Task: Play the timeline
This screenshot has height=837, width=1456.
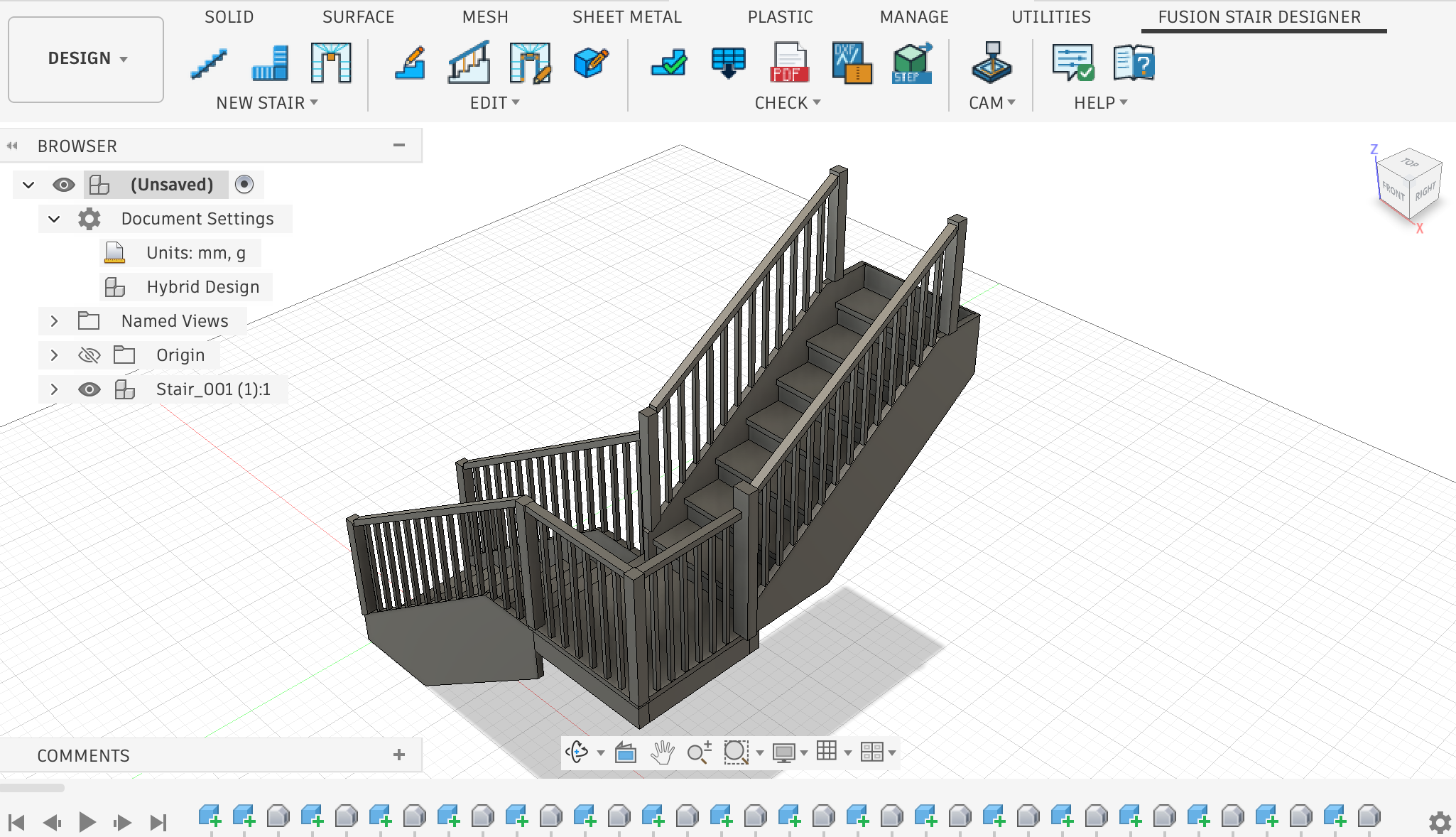Action: [x=87, y=822]
